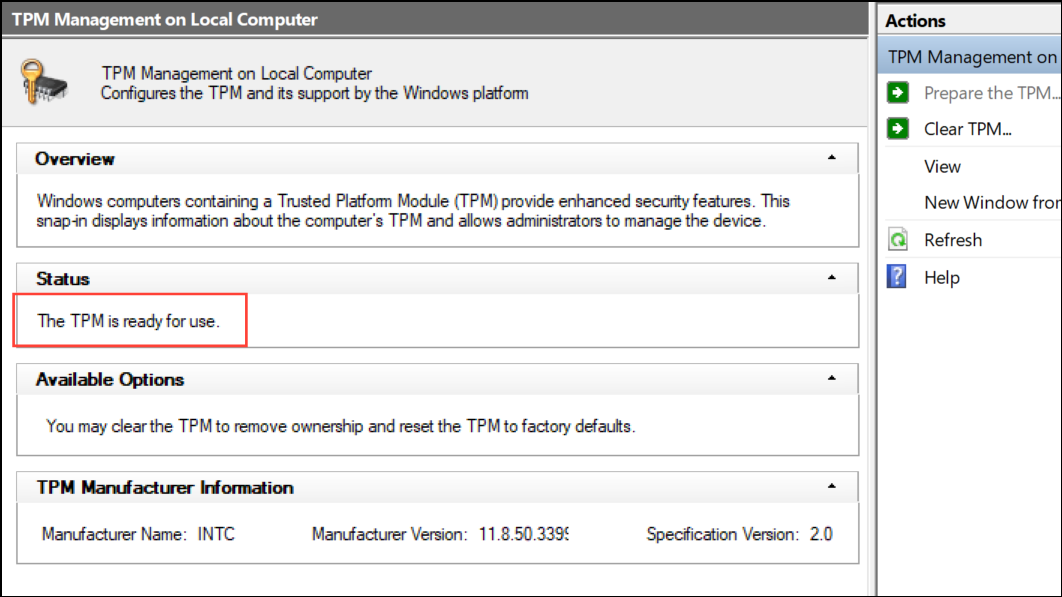Select TPM Management header in Actions pane
This screenshot has height=597, width=1062.
point(972,57)
